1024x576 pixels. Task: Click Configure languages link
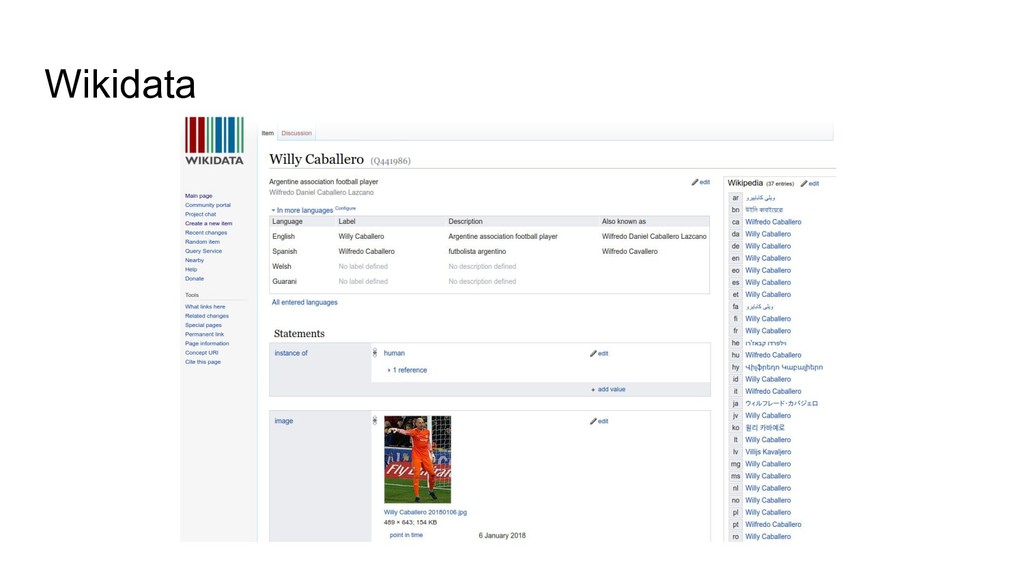click(345, 208)
